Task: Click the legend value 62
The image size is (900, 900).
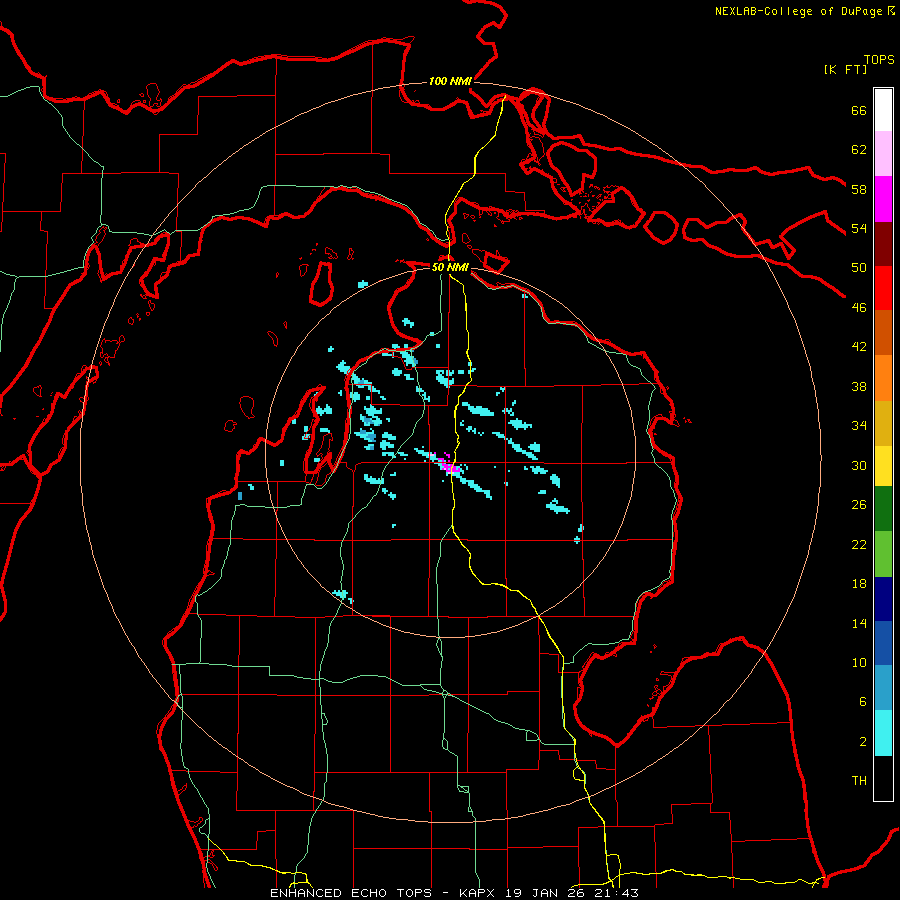Action: 859,150
